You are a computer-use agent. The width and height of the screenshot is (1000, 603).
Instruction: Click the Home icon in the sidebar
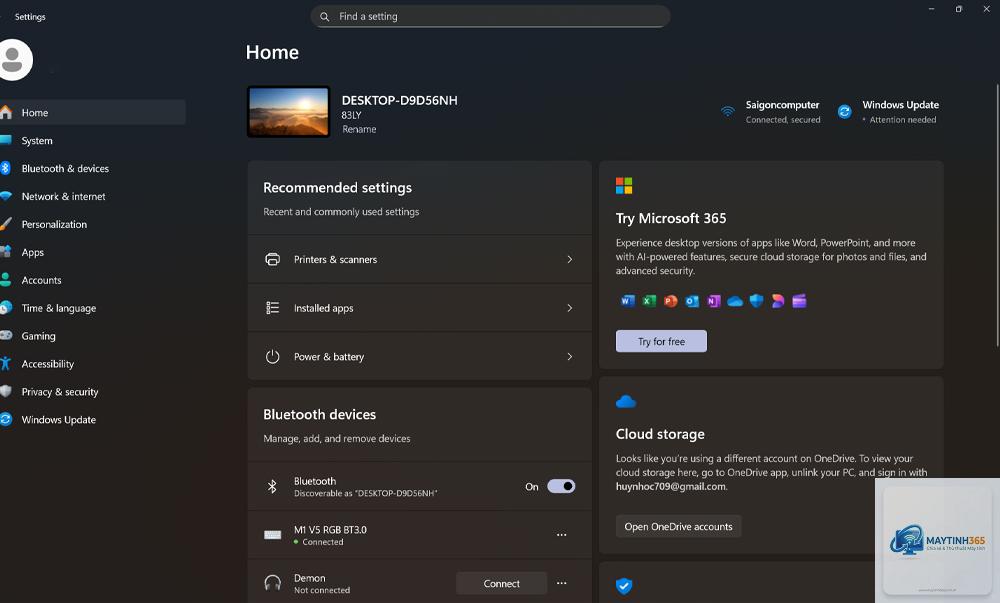tap(6, 112)
